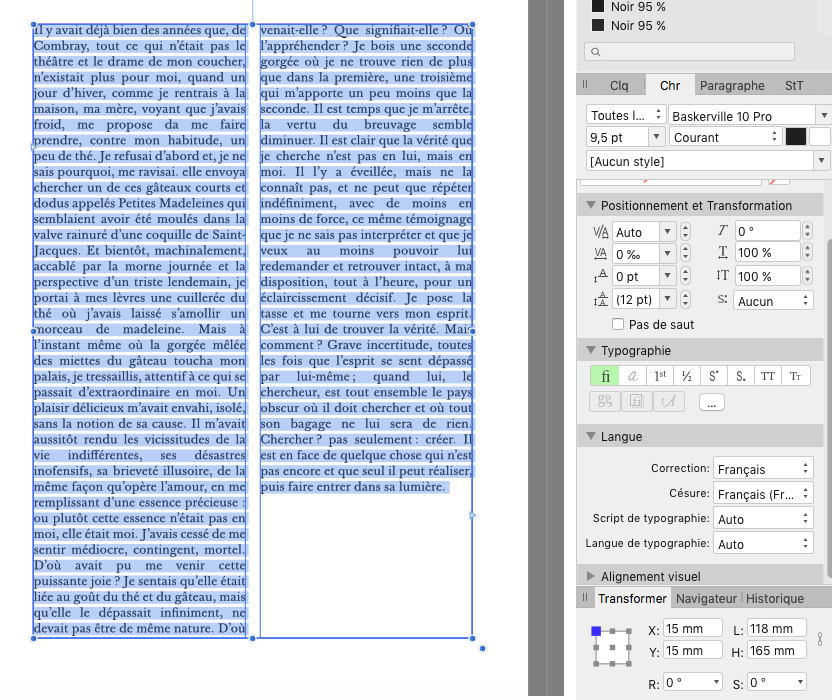Click the L width 118 mm field
The width and height of the screenshot is (832, 700).
[x=777, y=628]
